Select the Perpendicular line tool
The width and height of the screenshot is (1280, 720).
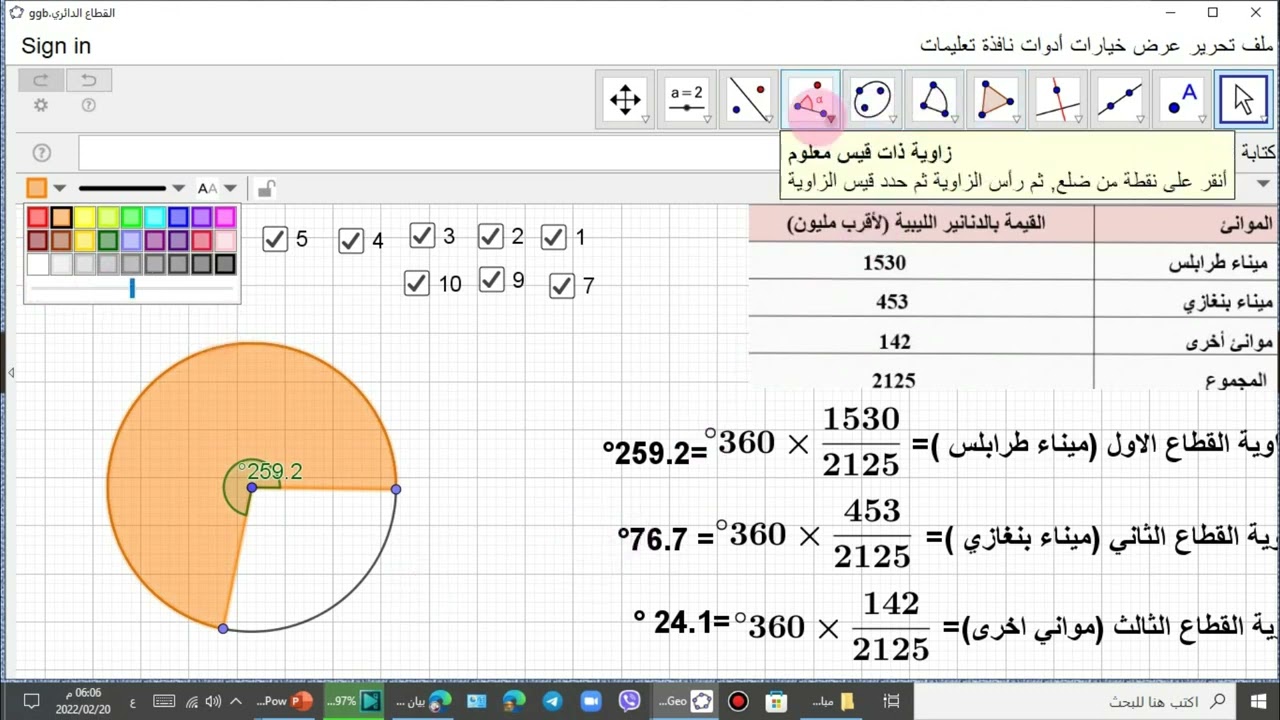tap(1057, 99)
